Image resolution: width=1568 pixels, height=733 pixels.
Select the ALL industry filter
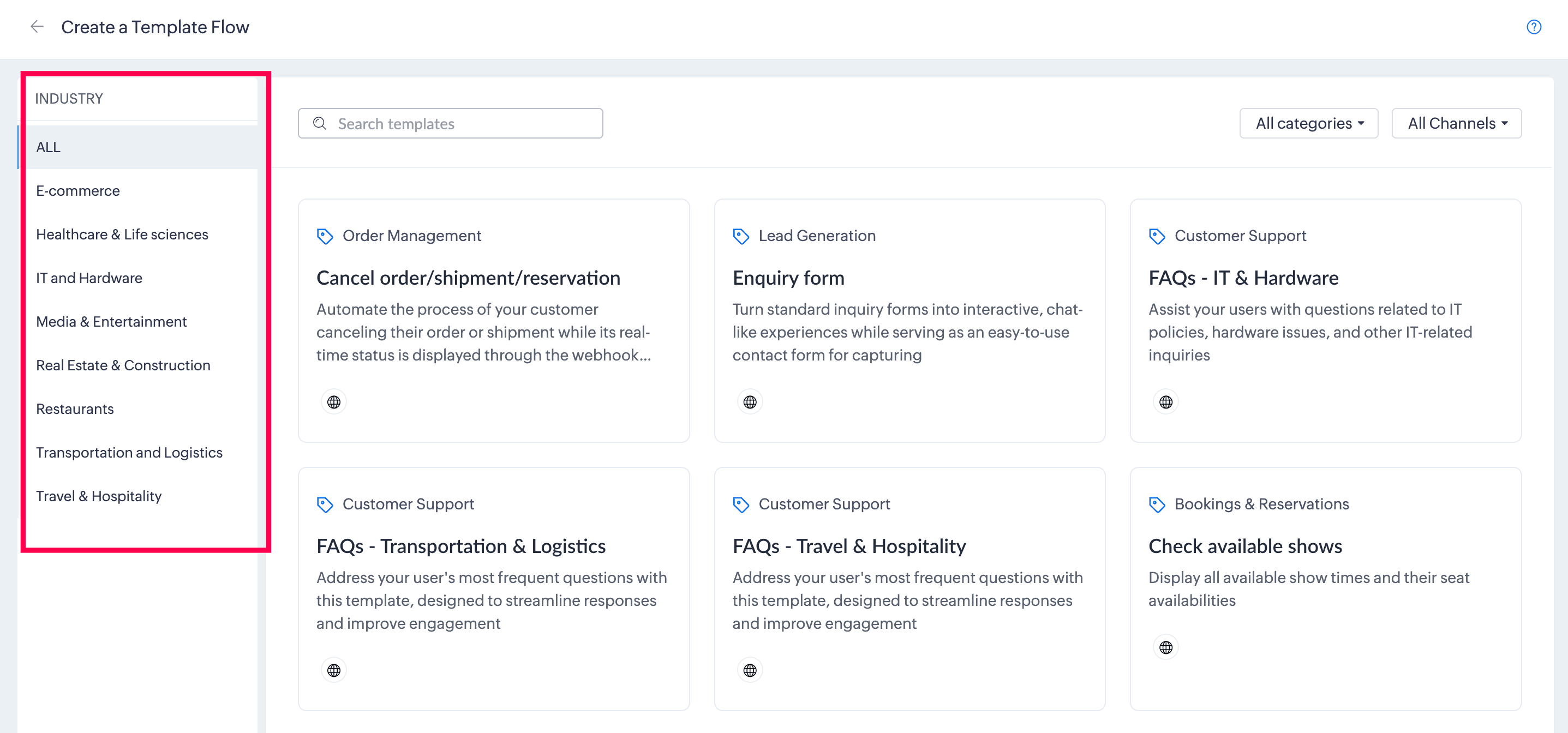tap(137, 147)
